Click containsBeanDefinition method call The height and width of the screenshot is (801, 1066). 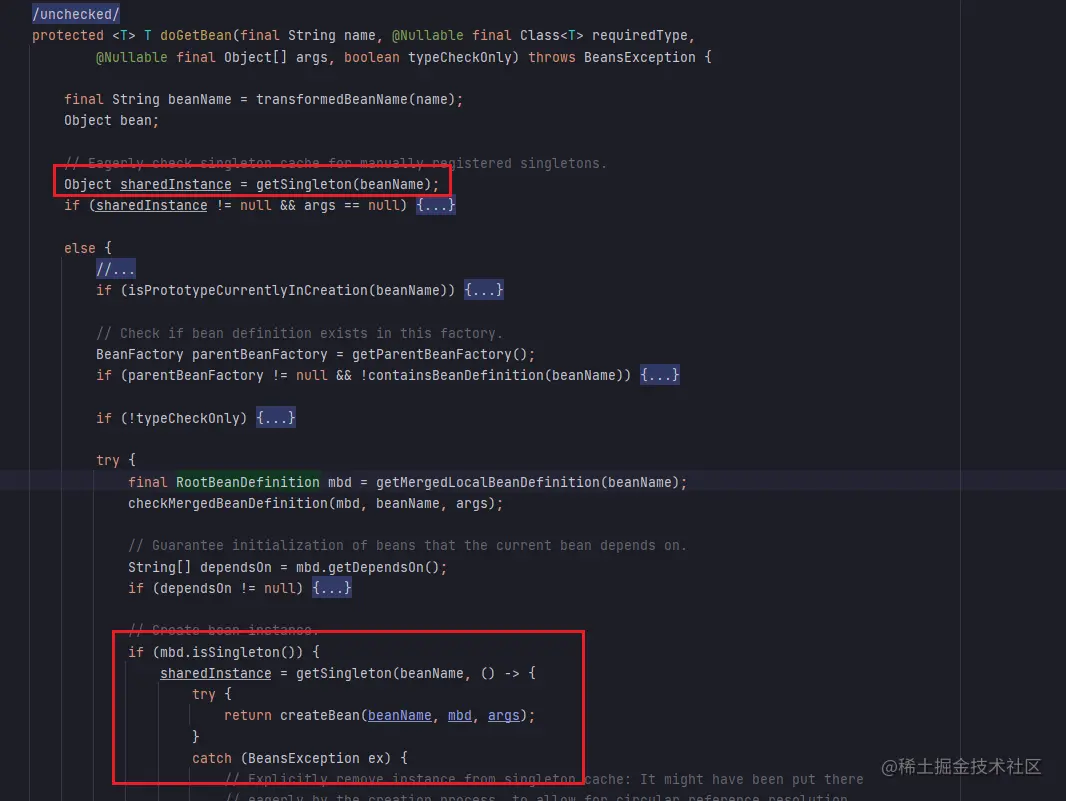pos(455,375)
